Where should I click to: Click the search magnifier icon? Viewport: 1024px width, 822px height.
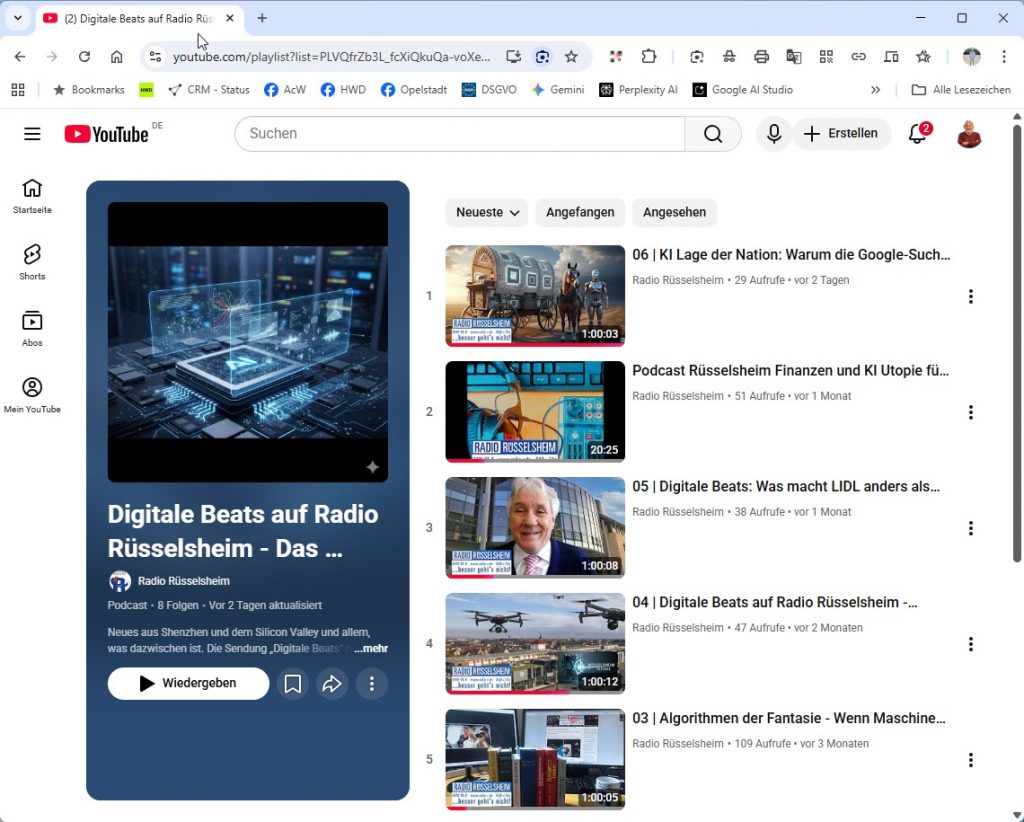(x=713, y=133)
